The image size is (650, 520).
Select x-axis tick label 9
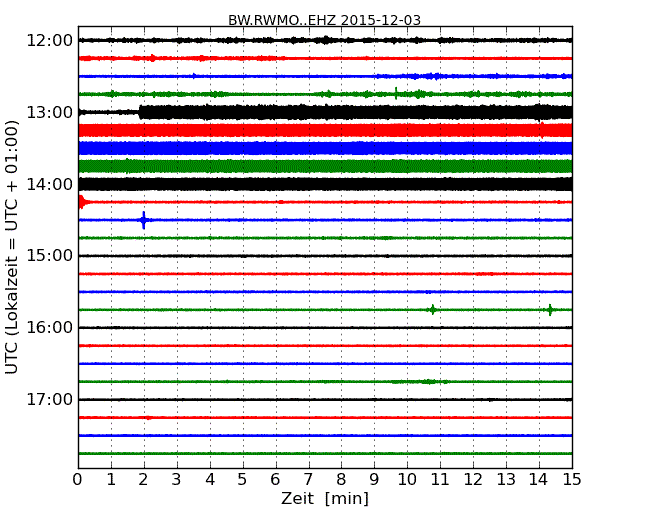click(x=374, y=480)
